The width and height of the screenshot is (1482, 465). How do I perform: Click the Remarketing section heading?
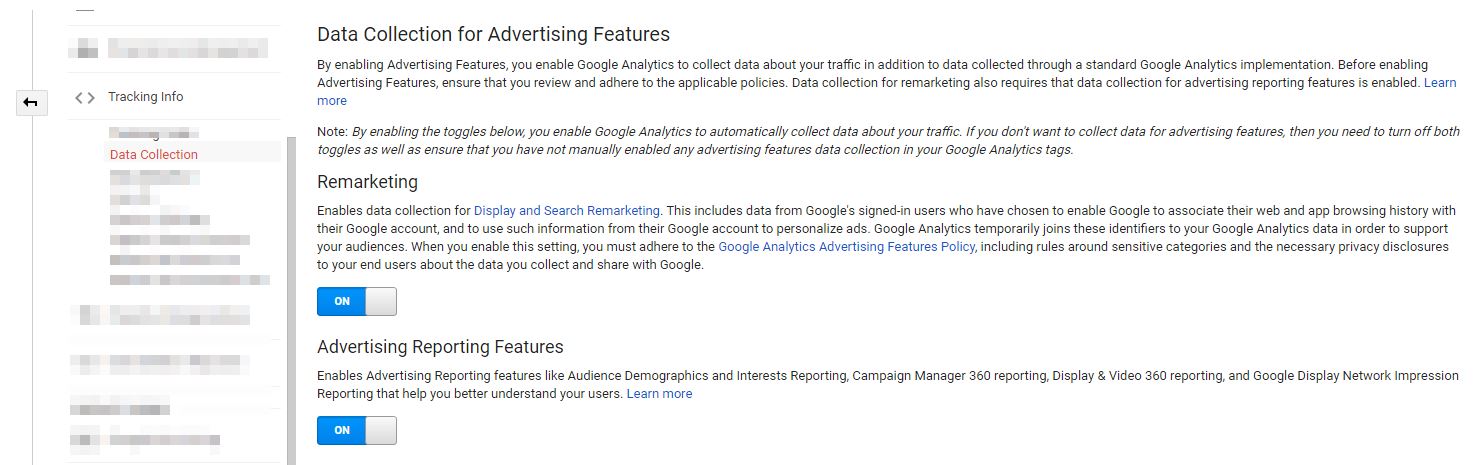(367, 182)
